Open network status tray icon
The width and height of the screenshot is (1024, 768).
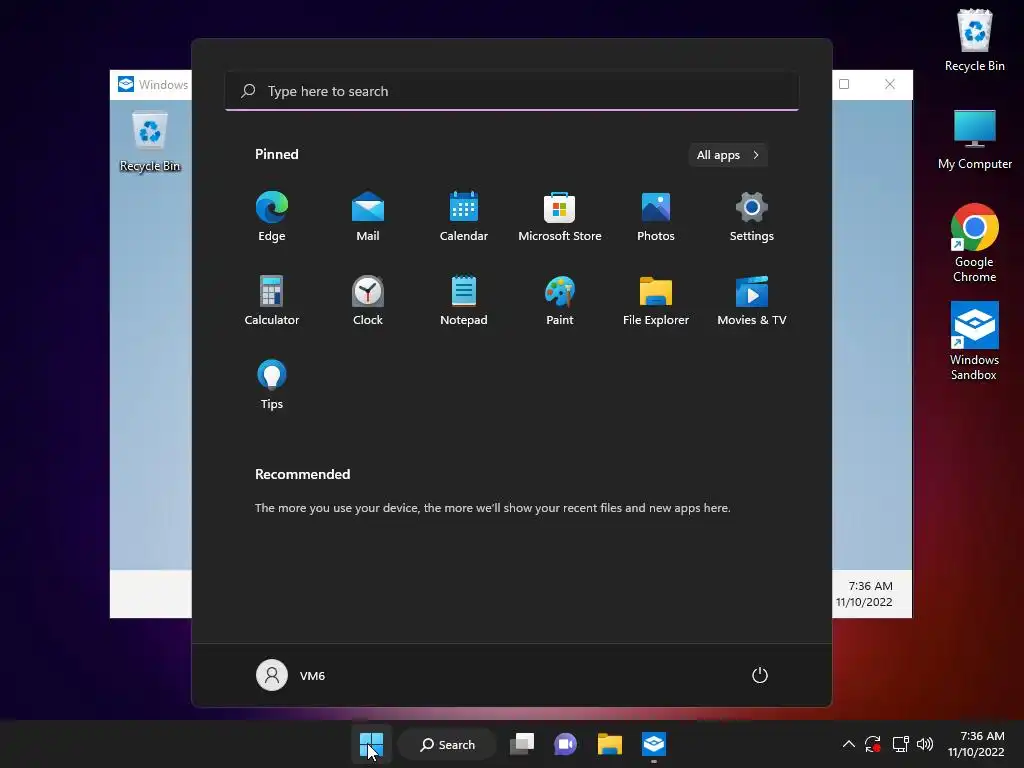click(x=901, y=744)
